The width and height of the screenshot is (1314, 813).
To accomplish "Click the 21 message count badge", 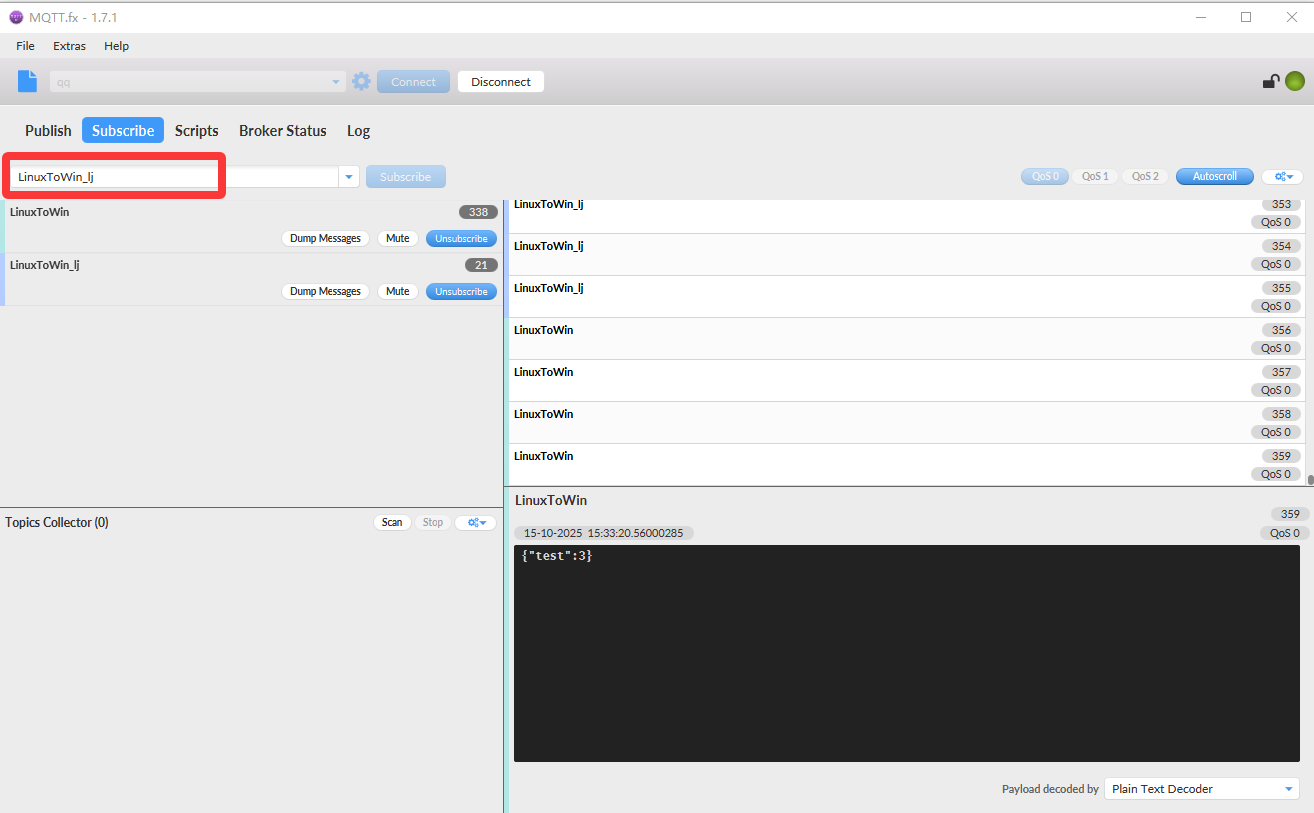I will (481, 265).
